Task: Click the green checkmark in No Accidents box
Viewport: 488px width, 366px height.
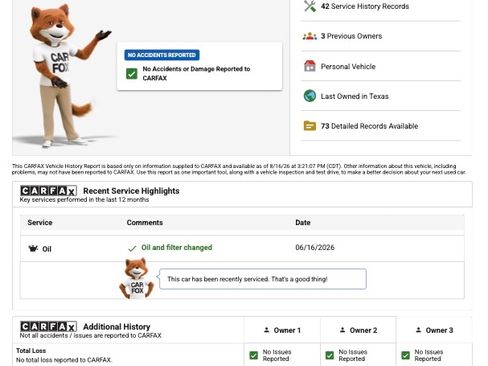Action: point(132,74)
